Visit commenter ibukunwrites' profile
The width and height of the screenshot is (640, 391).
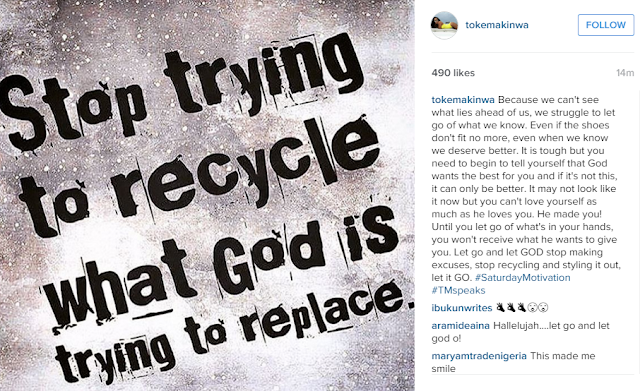(462, 308)
